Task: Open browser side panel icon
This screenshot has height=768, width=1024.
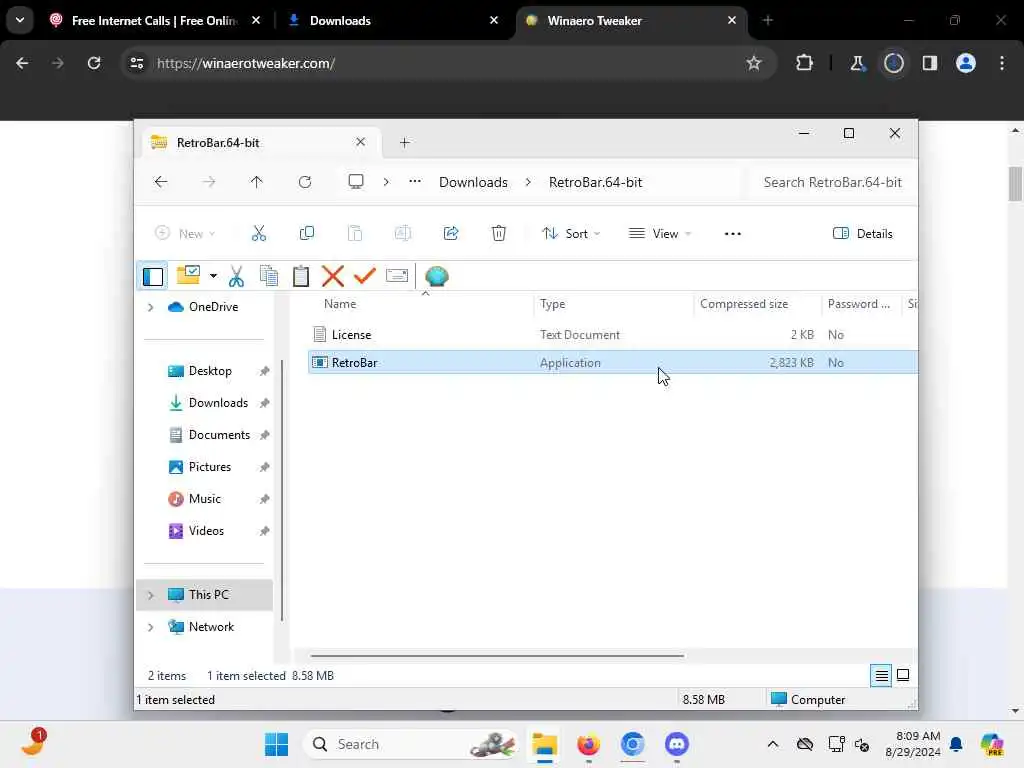Action: [x=929, y=63]
